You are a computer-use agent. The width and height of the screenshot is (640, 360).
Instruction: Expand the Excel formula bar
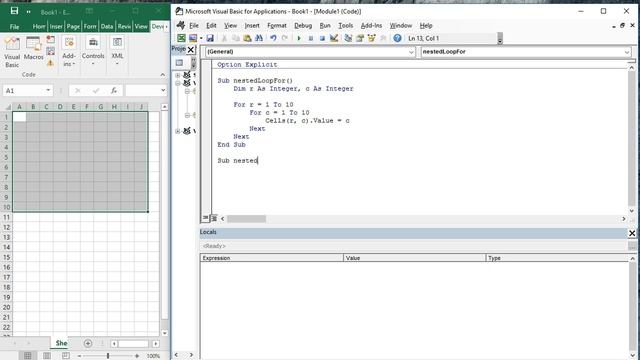163,90
